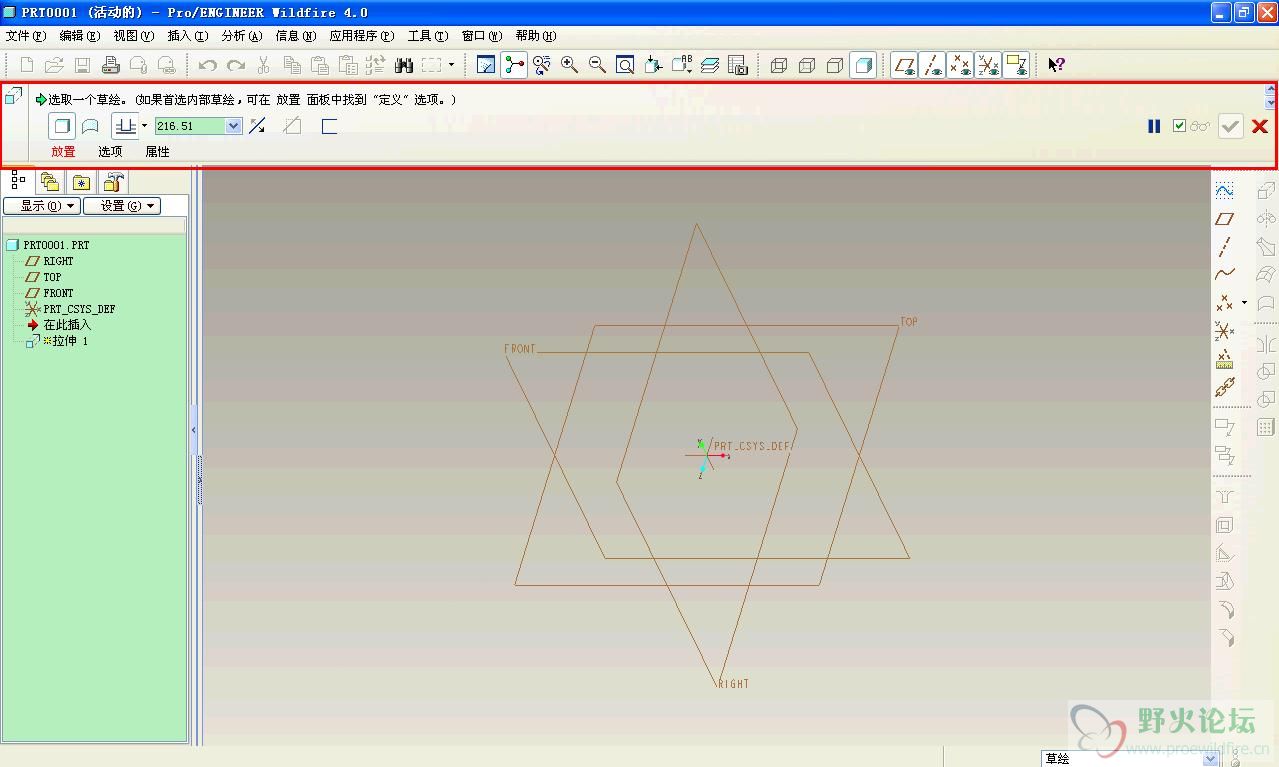Open the 工具 menu
The image size is (1279, 767).
[x=428, y=36]
